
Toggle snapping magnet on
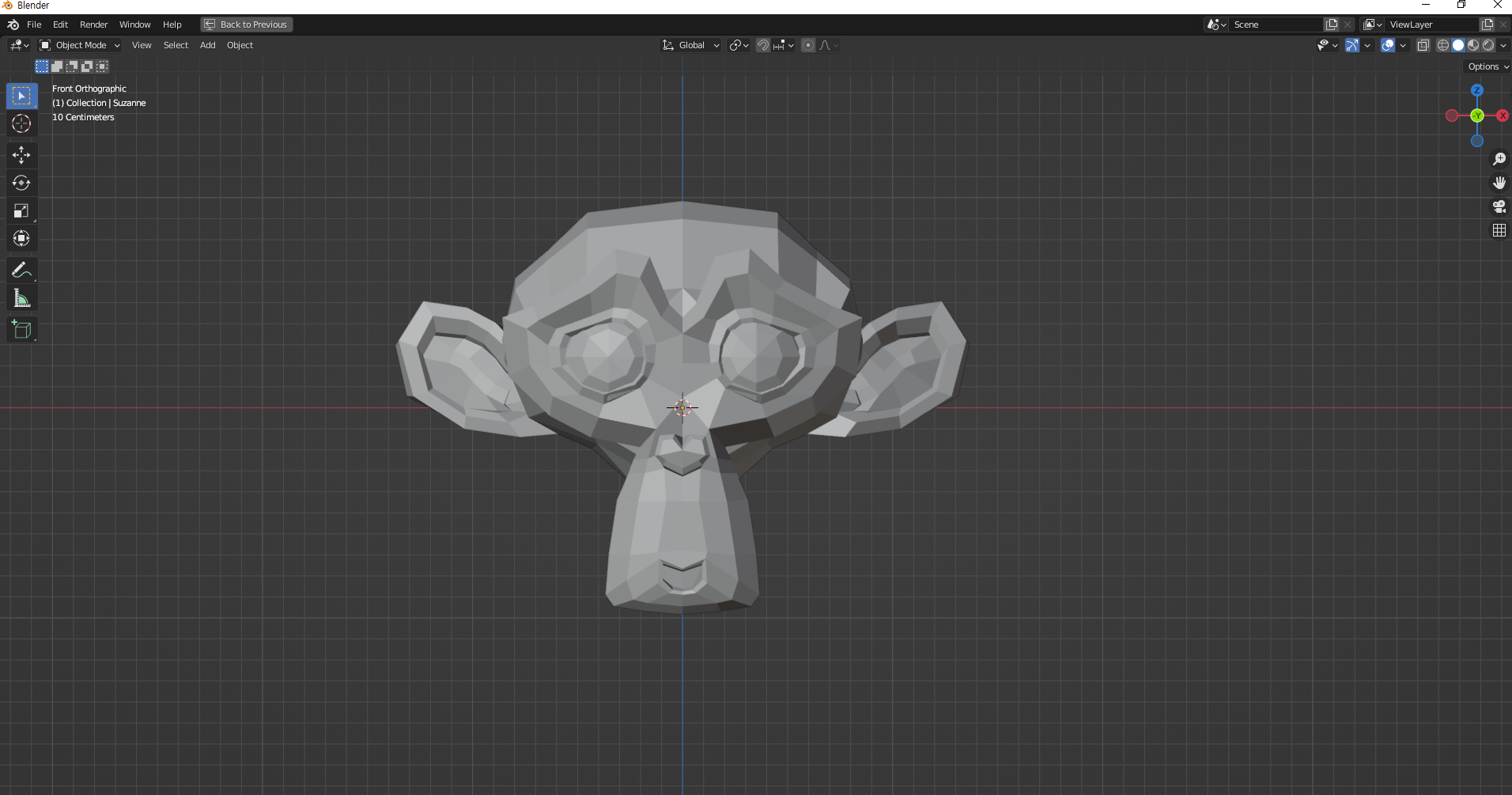click(763, 45)
